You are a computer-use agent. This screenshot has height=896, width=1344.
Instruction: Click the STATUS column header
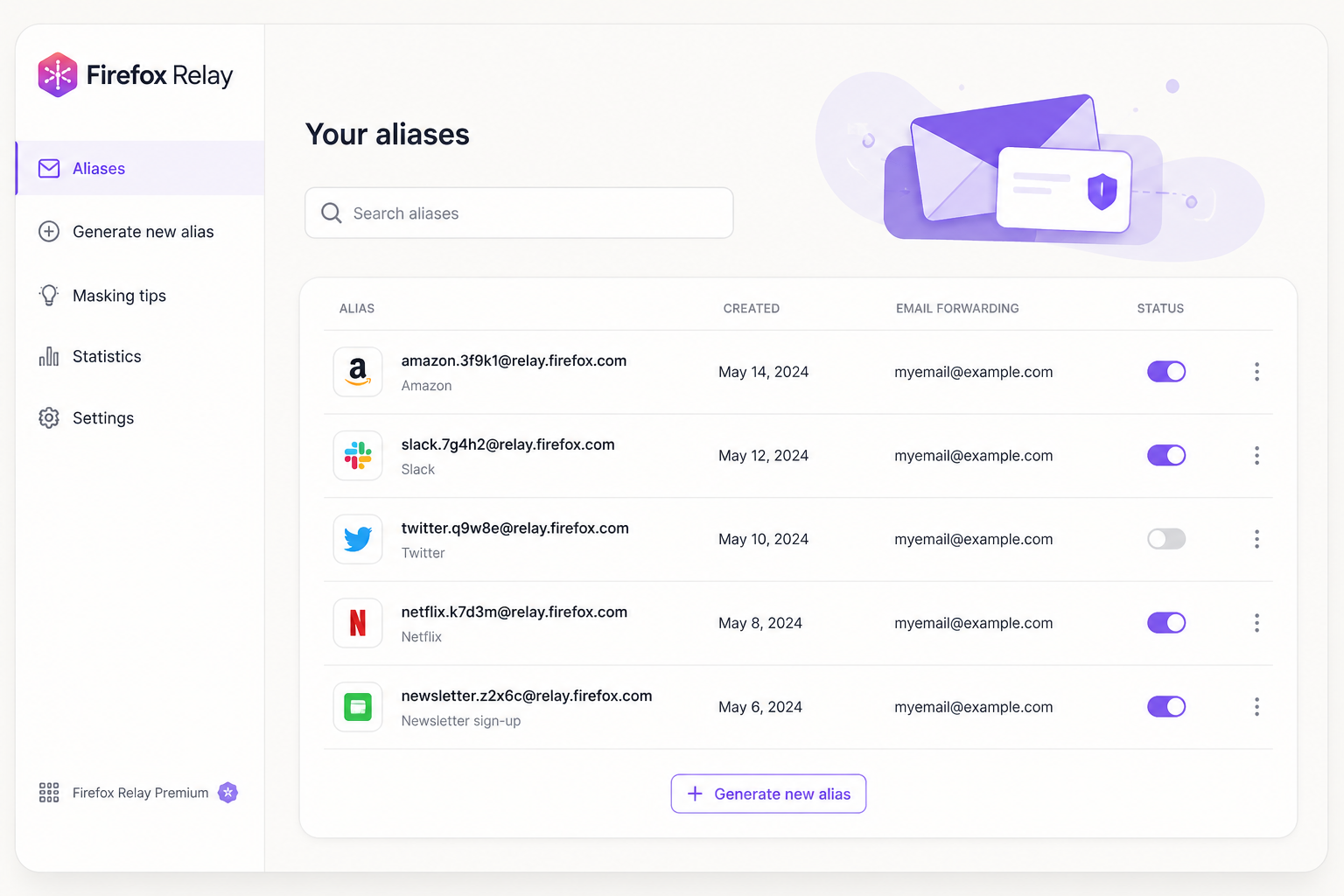(x=1160, y=308)
